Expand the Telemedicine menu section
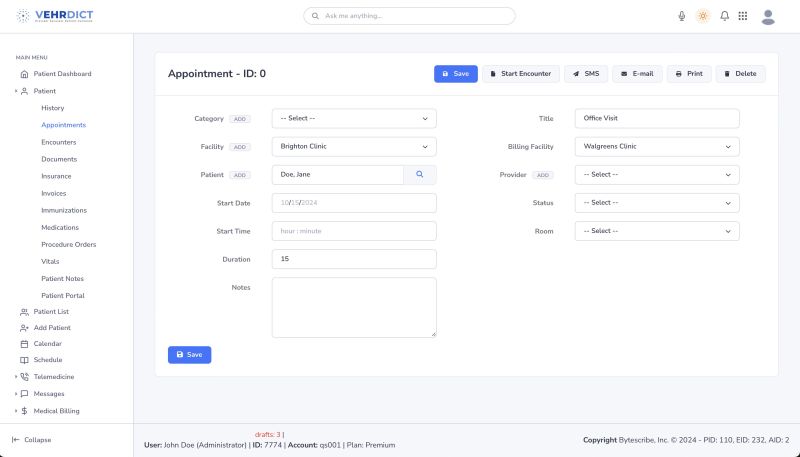This screenshot has height=457, width=800. [x=53, y=377]
